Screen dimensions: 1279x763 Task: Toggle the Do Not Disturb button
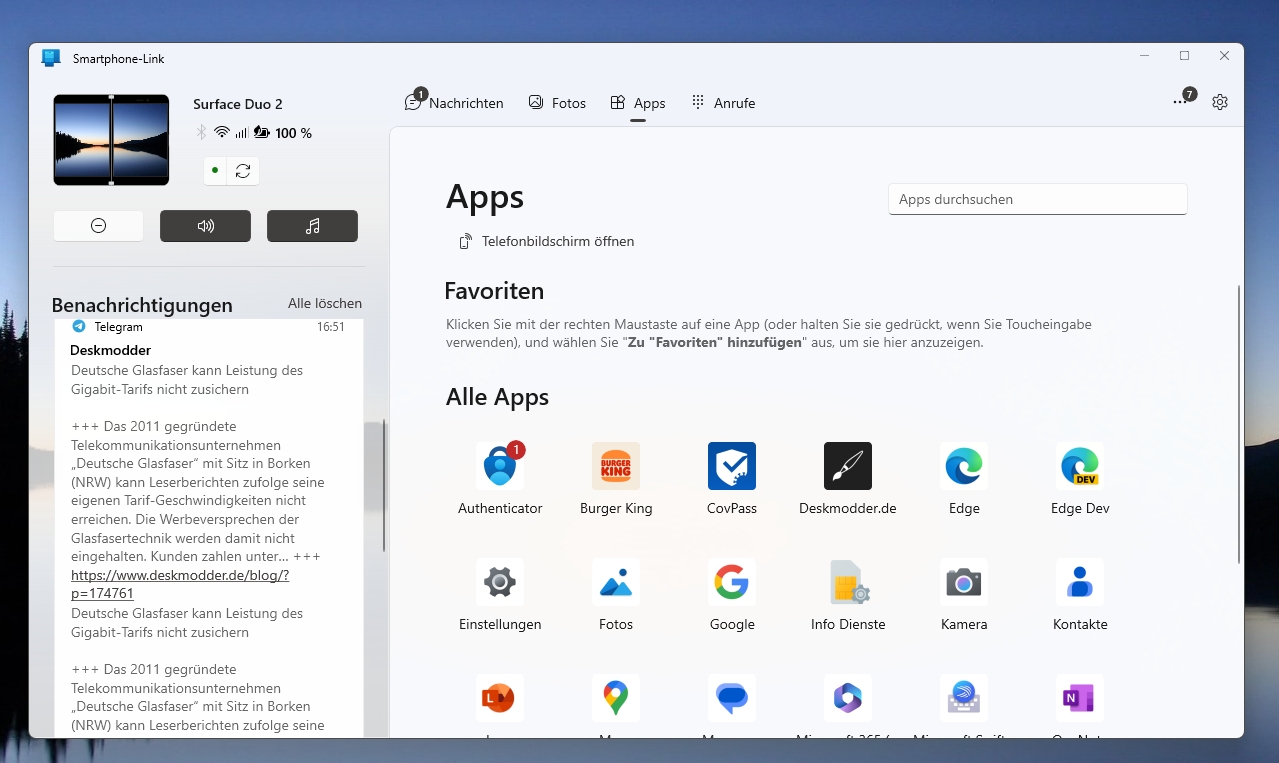[x=98, y=226]
